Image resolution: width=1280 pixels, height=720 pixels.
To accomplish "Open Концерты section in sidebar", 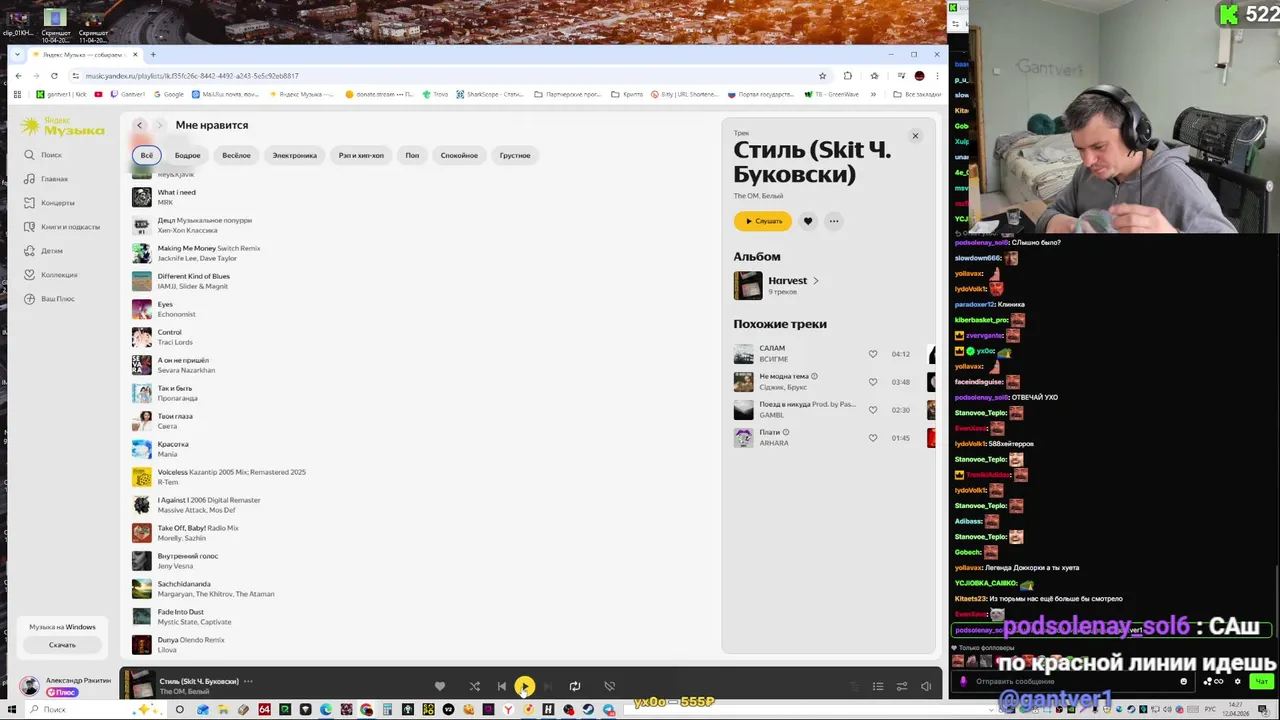I will [49, 203].
